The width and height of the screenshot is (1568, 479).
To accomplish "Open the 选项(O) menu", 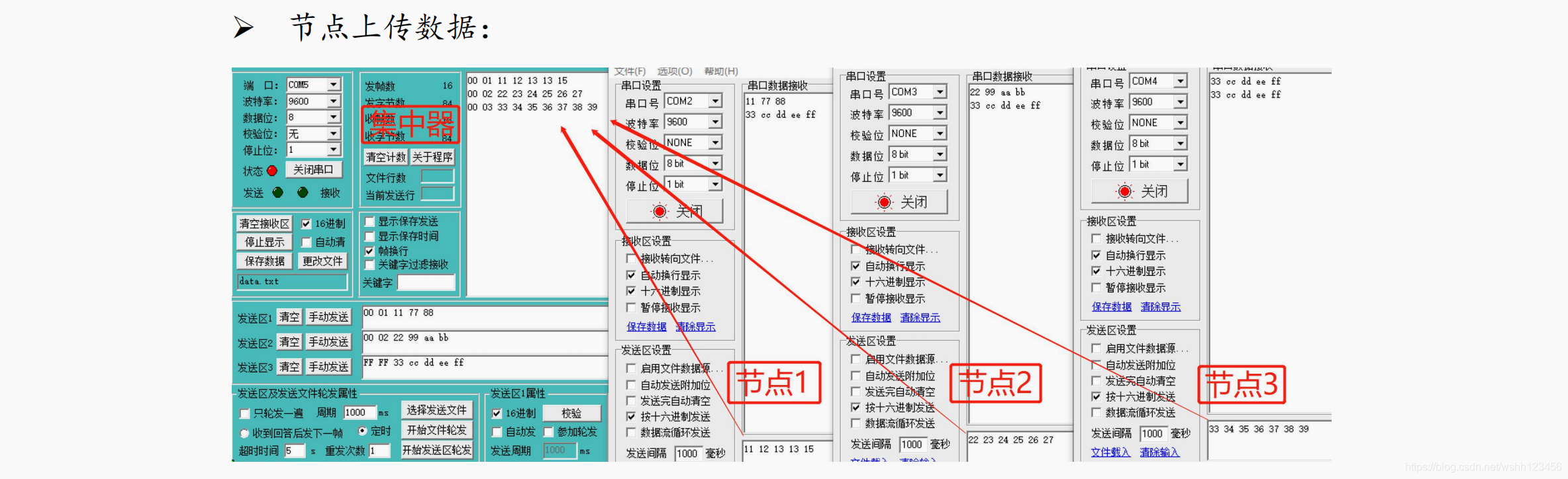I will [675, 71].
